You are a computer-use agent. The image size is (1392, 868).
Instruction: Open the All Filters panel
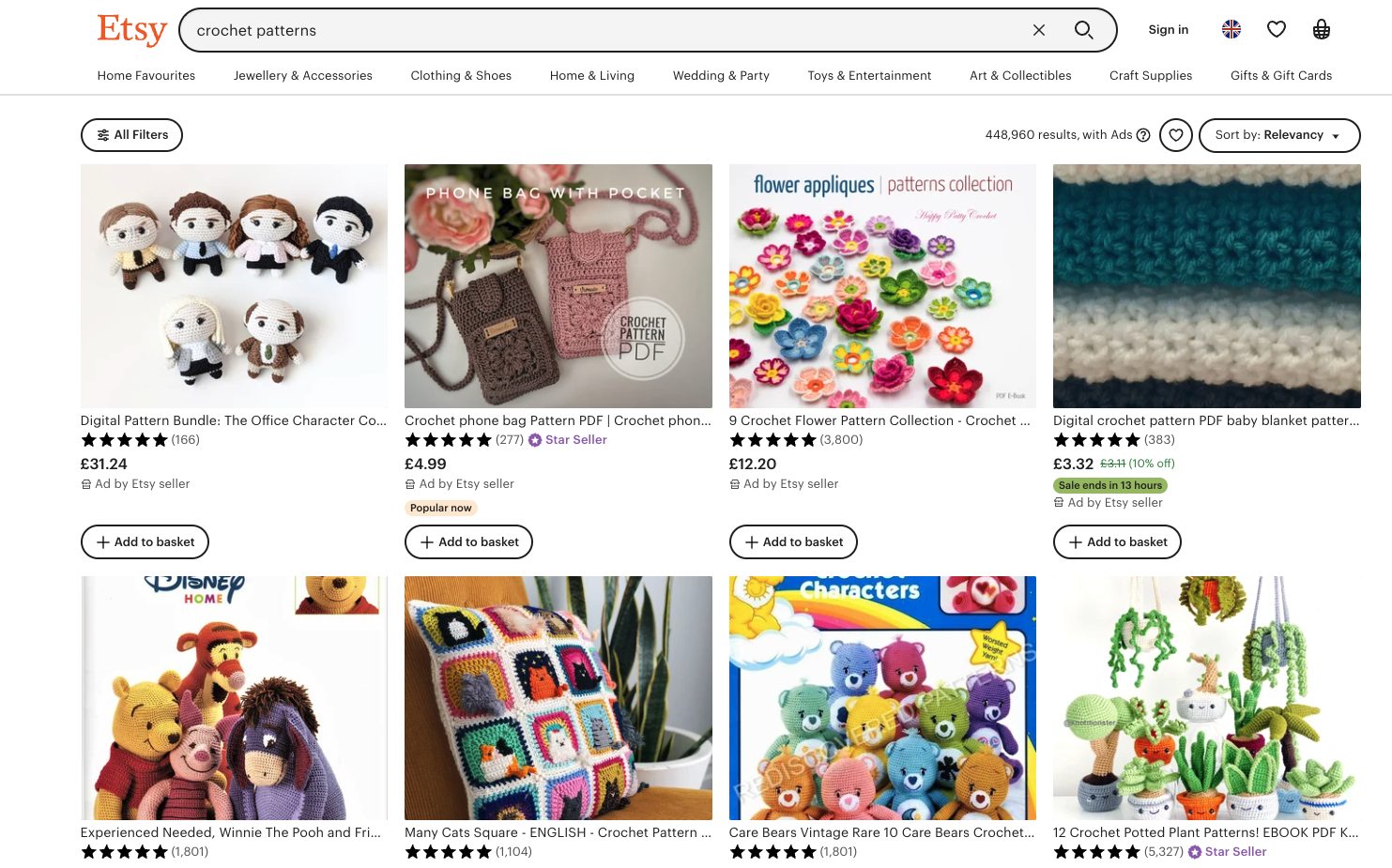click(x=131, y=135)
